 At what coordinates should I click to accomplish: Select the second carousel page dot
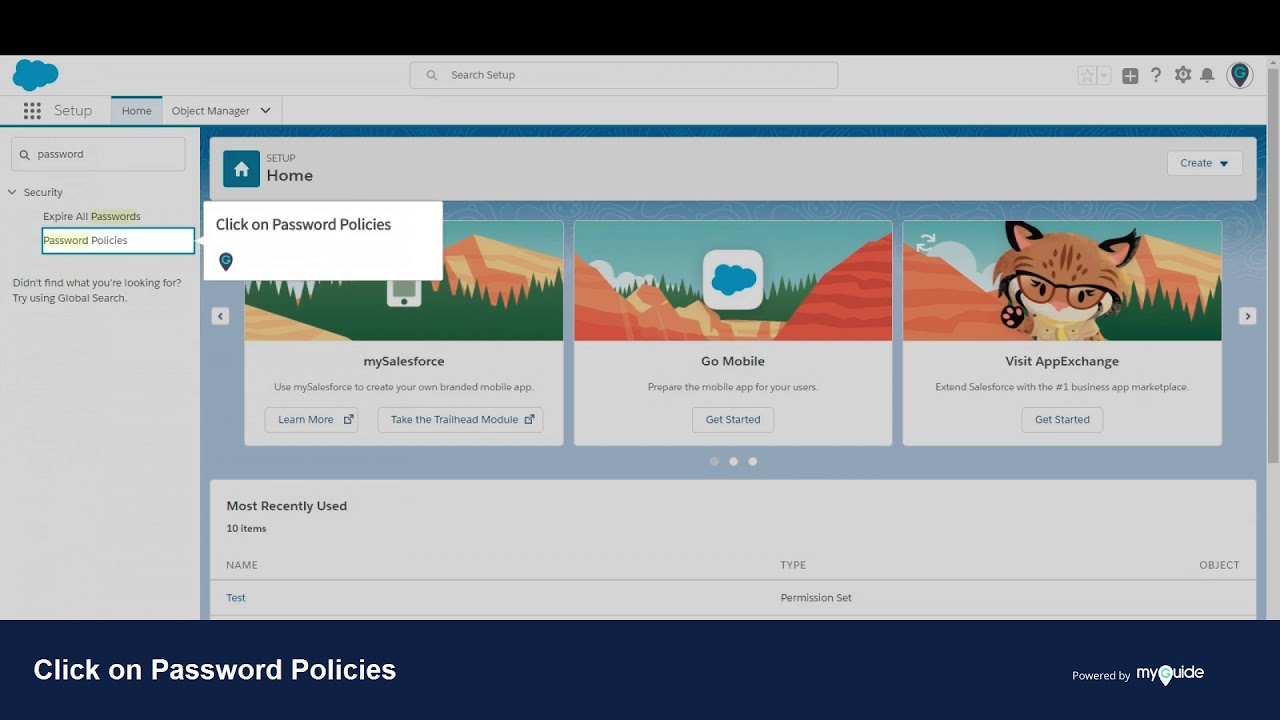pyautogui.click(x=733, y=461)
